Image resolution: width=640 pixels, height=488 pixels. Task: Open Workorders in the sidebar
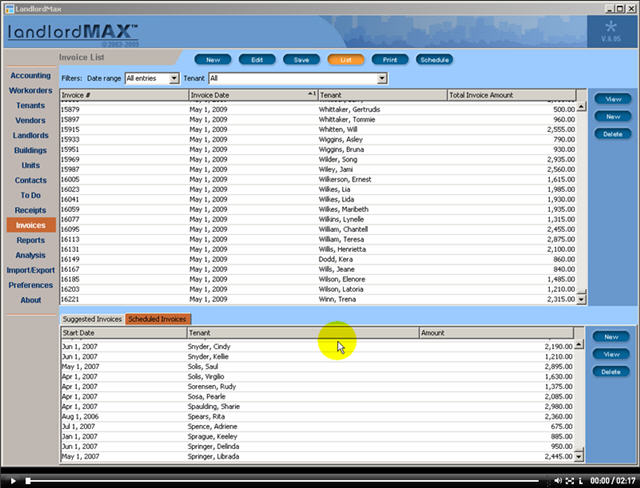point(31,91)
